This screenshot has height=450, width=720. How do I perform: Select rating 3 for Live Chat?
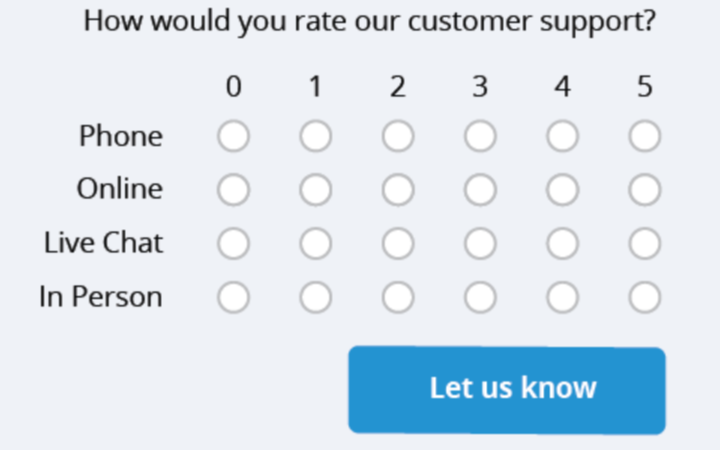[480, 243]
